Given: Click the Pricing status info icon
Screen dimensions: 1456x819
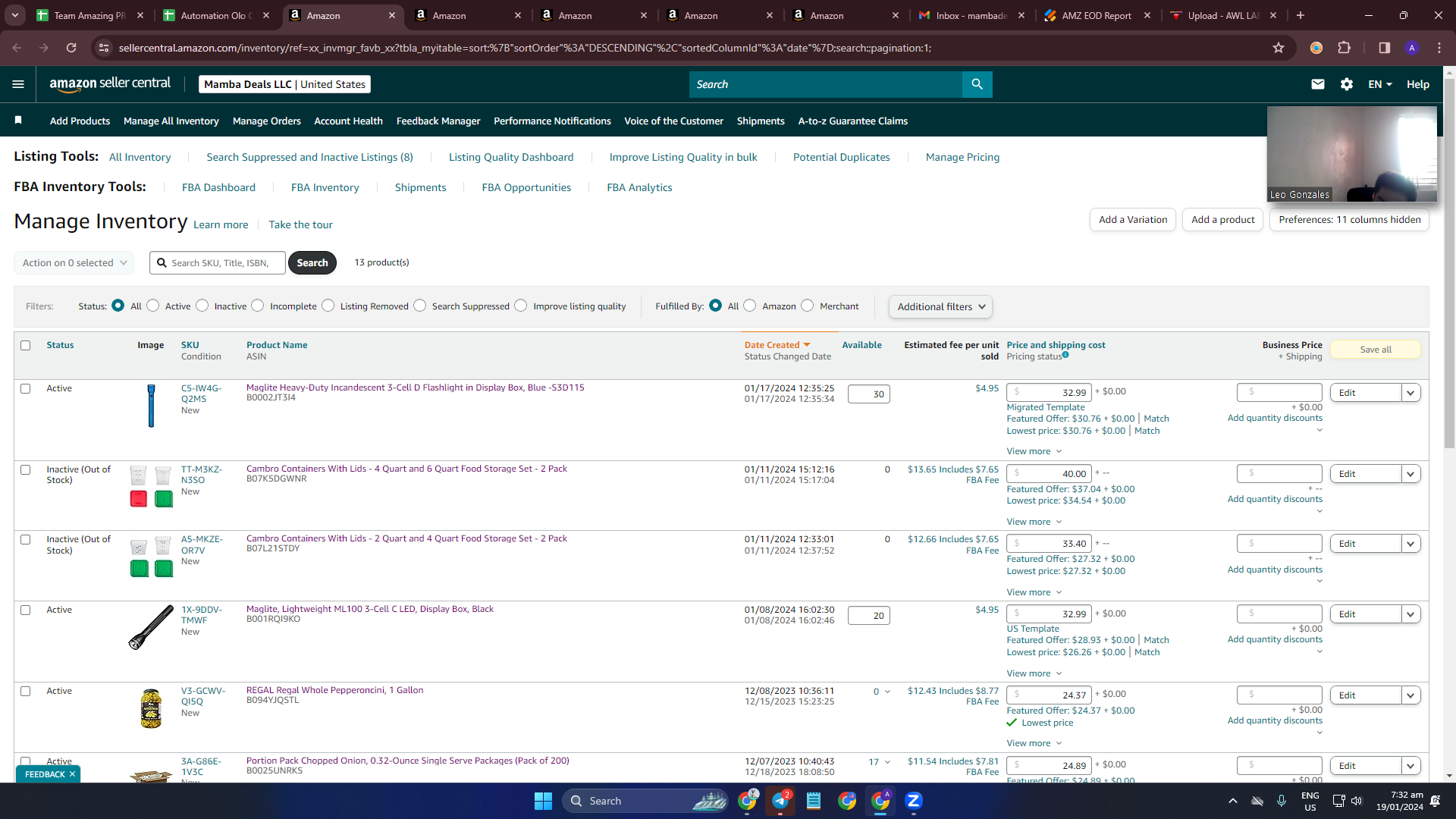Looking at the screenshot, I should (x=1065, y=355).
